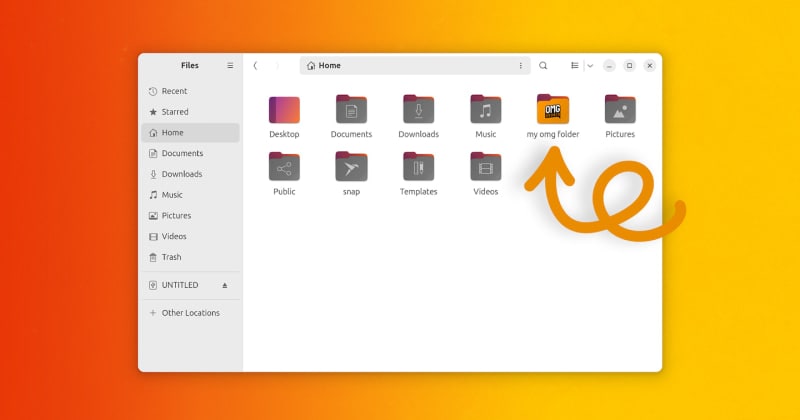800x420 pixels.
Task: Click Other Locations in the sidebar
Action: tap(190, 313)
